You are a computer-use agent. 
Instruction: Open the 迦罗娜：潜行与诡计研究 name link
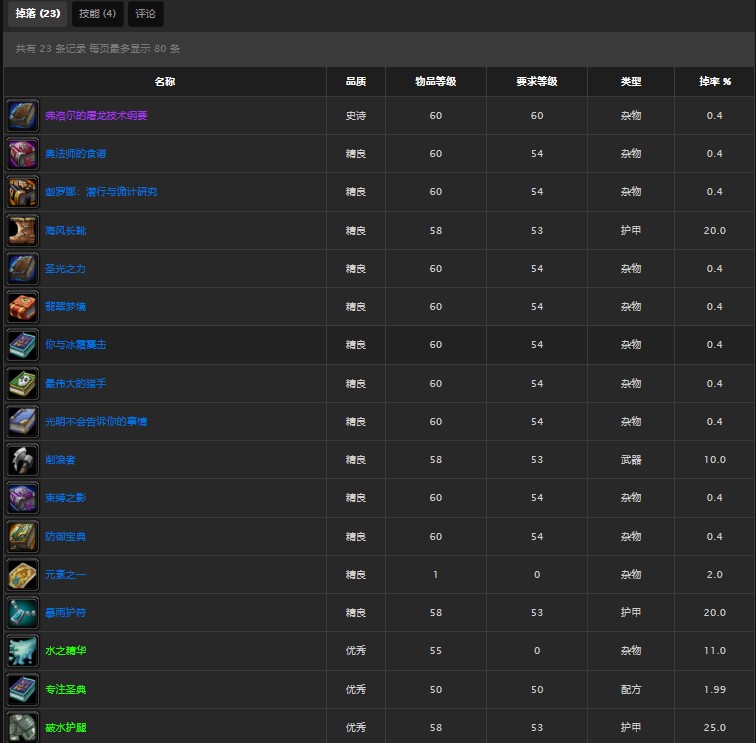(x=101, y=192)
